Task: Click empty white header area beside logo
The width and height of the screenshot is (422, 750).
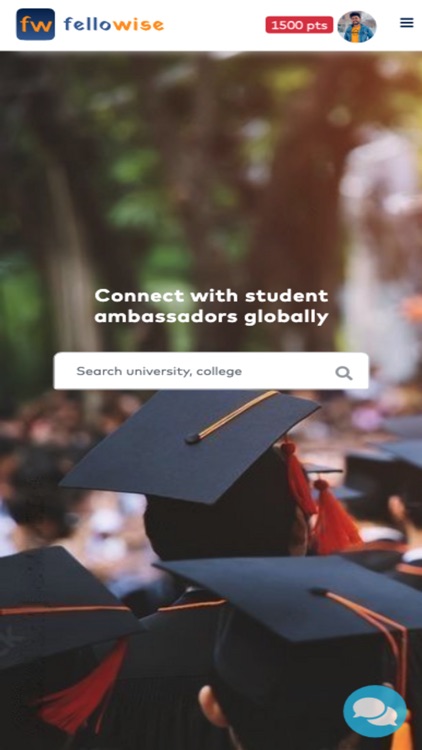Action: [x=215, y=25]
